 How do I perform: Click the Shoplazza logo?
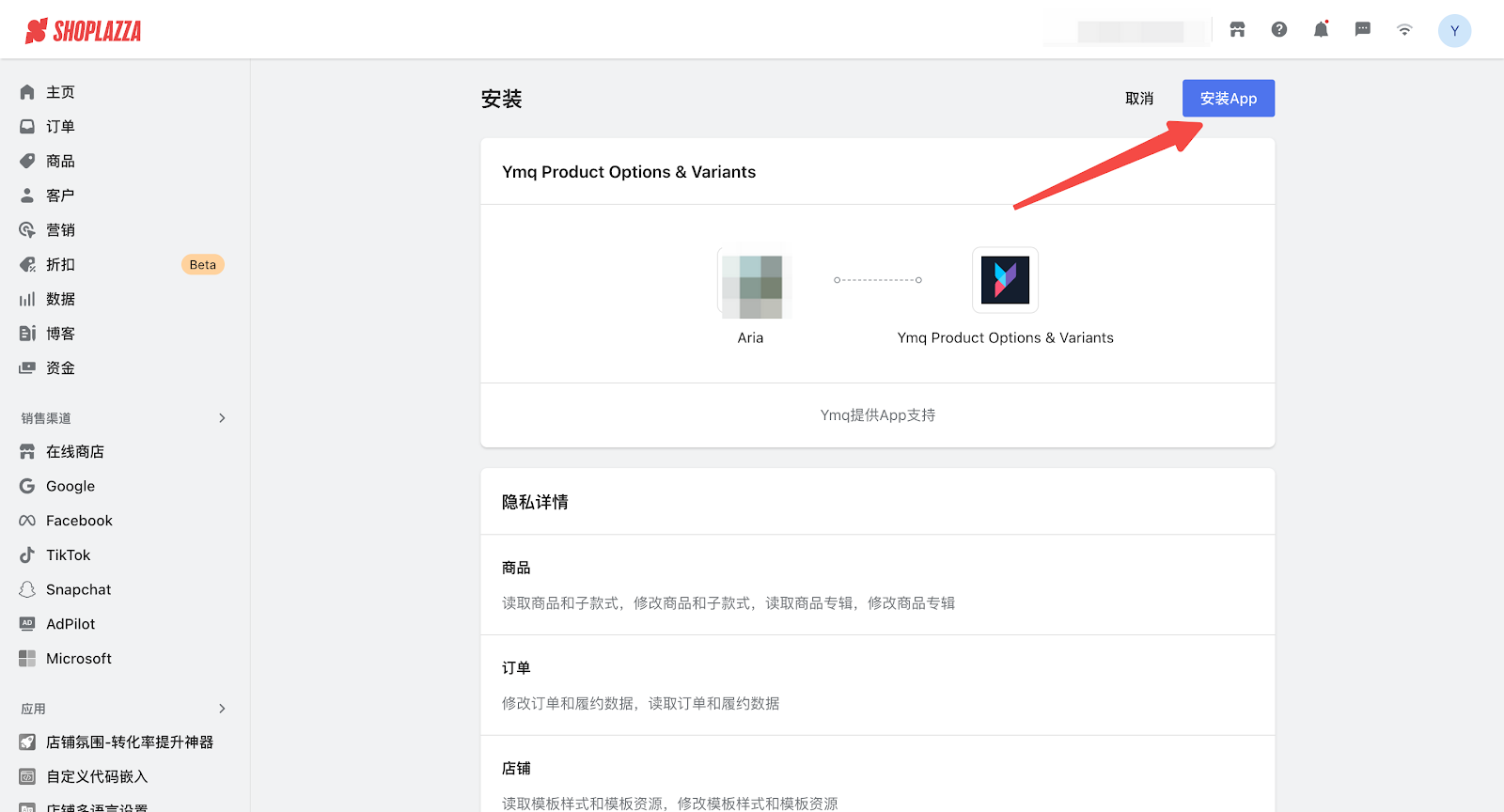pyautogui.click(x=84, y=31)
